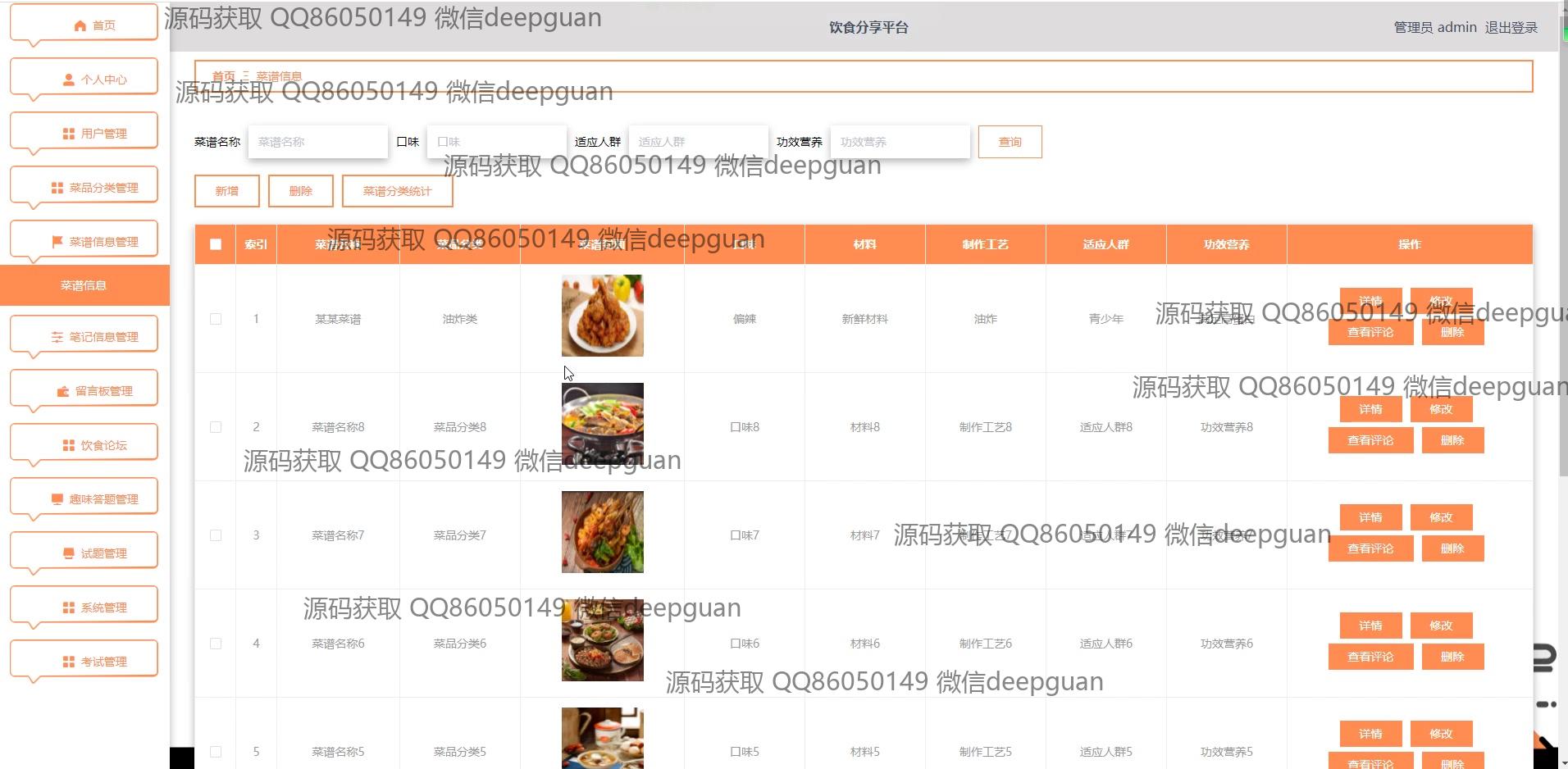
Task: Focus the 口味 search input field
Action: [497, 142]
